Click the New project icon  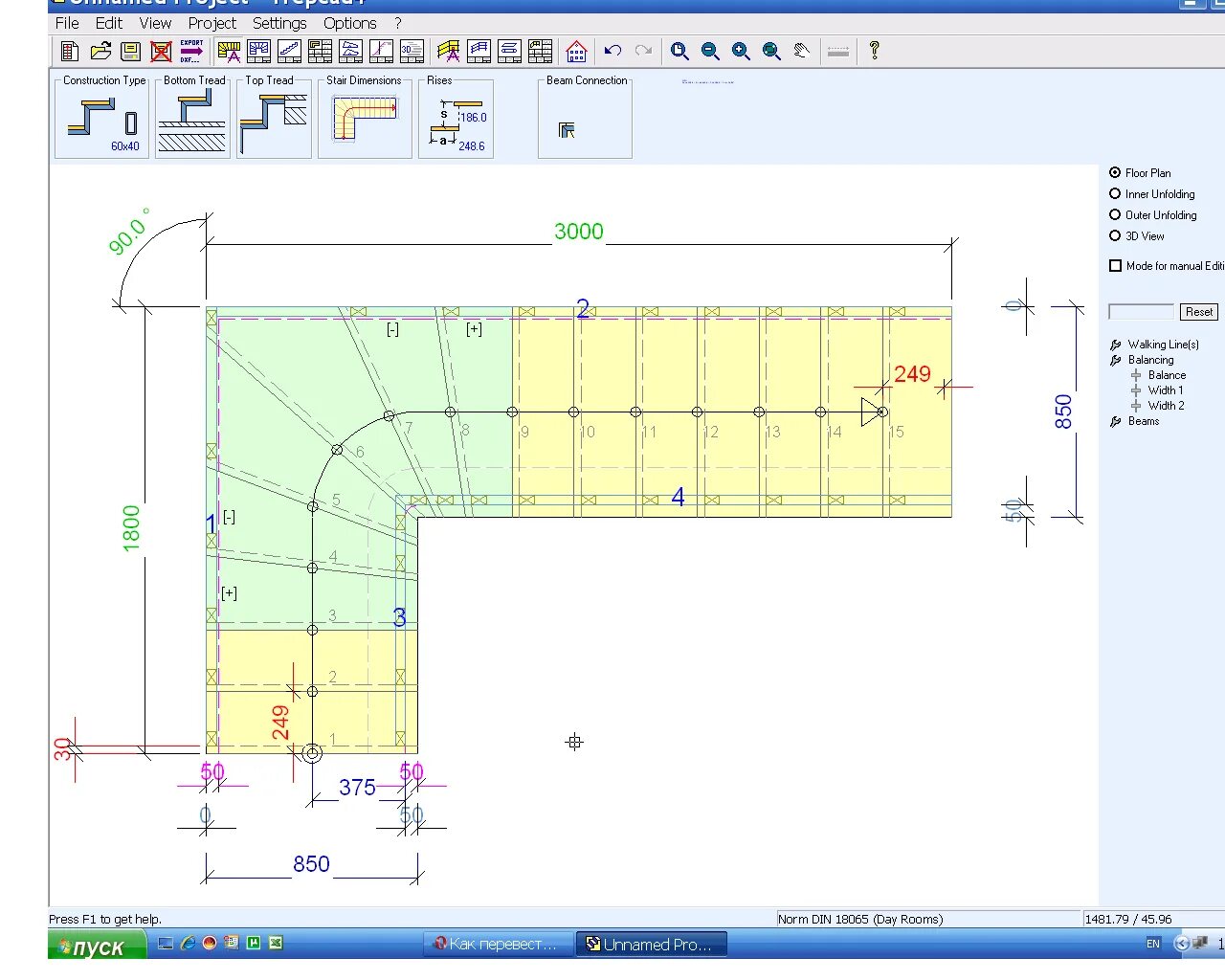coord(70,51)
